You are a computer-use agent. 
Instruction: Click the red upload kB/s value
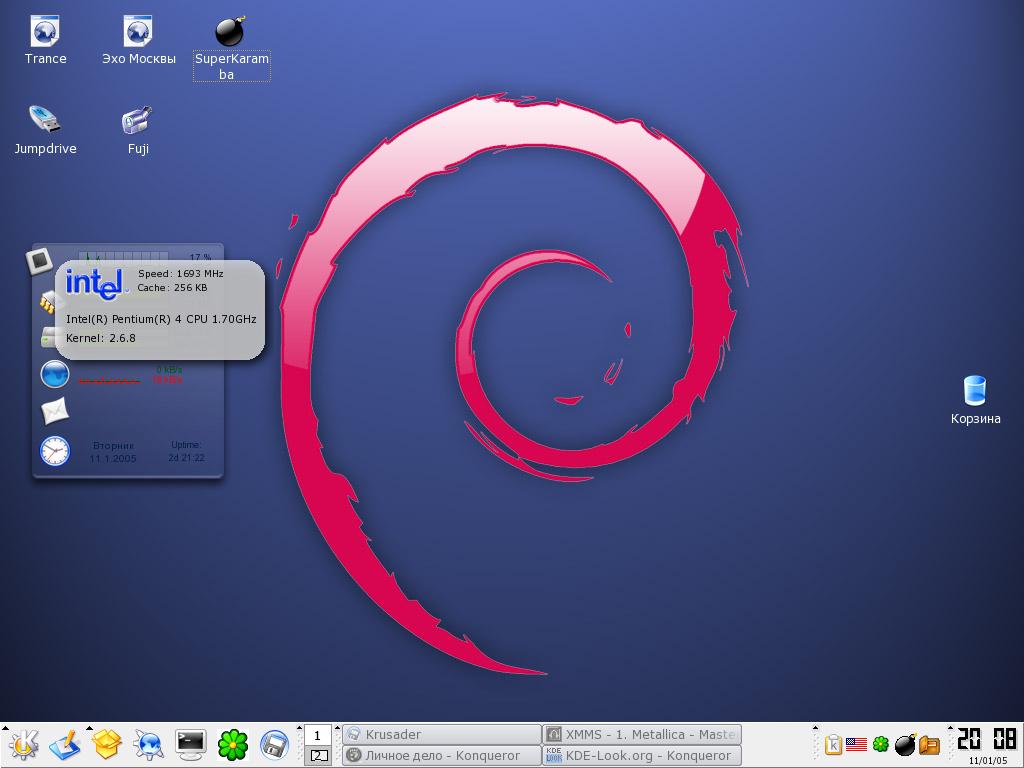[x=167, y=379]
